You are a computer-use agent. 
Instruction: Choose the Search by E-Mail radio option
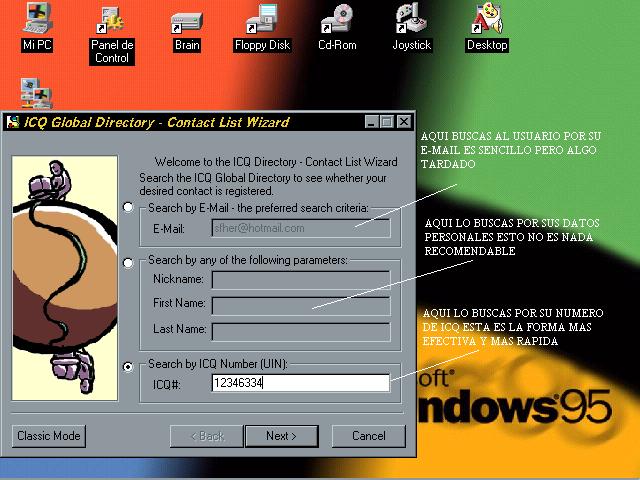128,207
